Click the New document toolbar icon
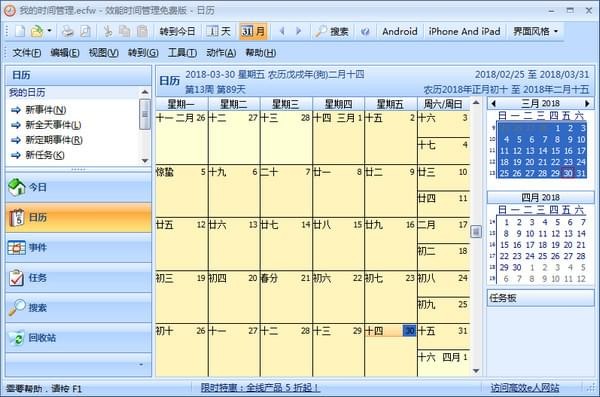600x397 pixels. point(20,31)
